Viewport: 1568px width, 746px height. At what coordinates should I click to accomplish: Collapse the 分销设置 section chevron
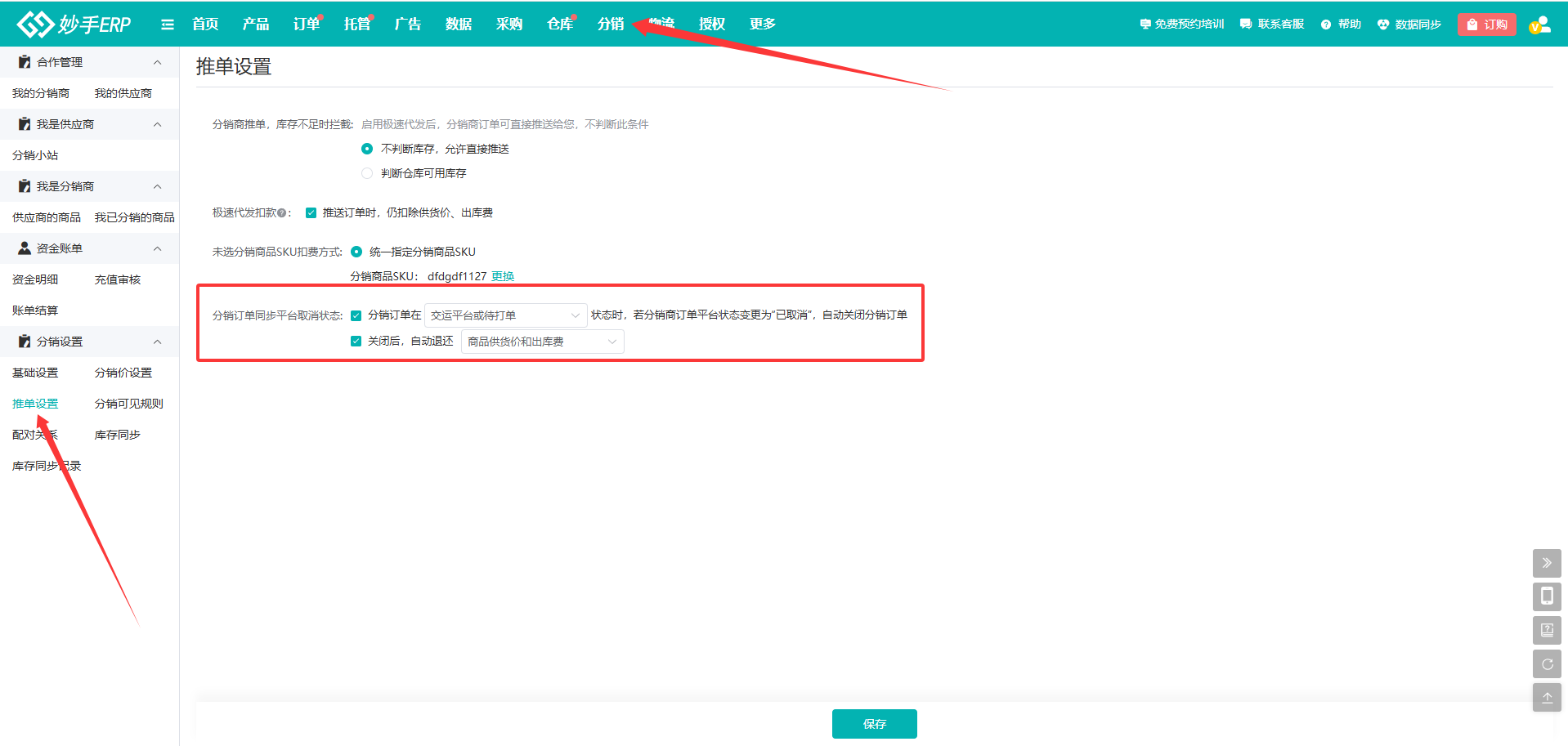pos(158,342)
